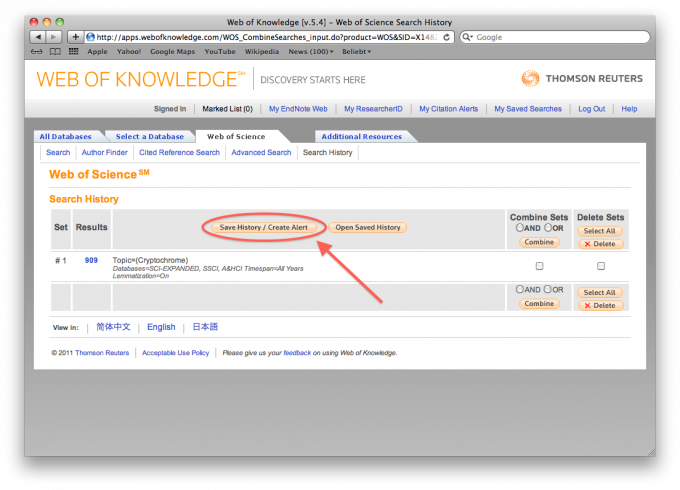Select the top AND radio button
680x490 pixels.
520,228
